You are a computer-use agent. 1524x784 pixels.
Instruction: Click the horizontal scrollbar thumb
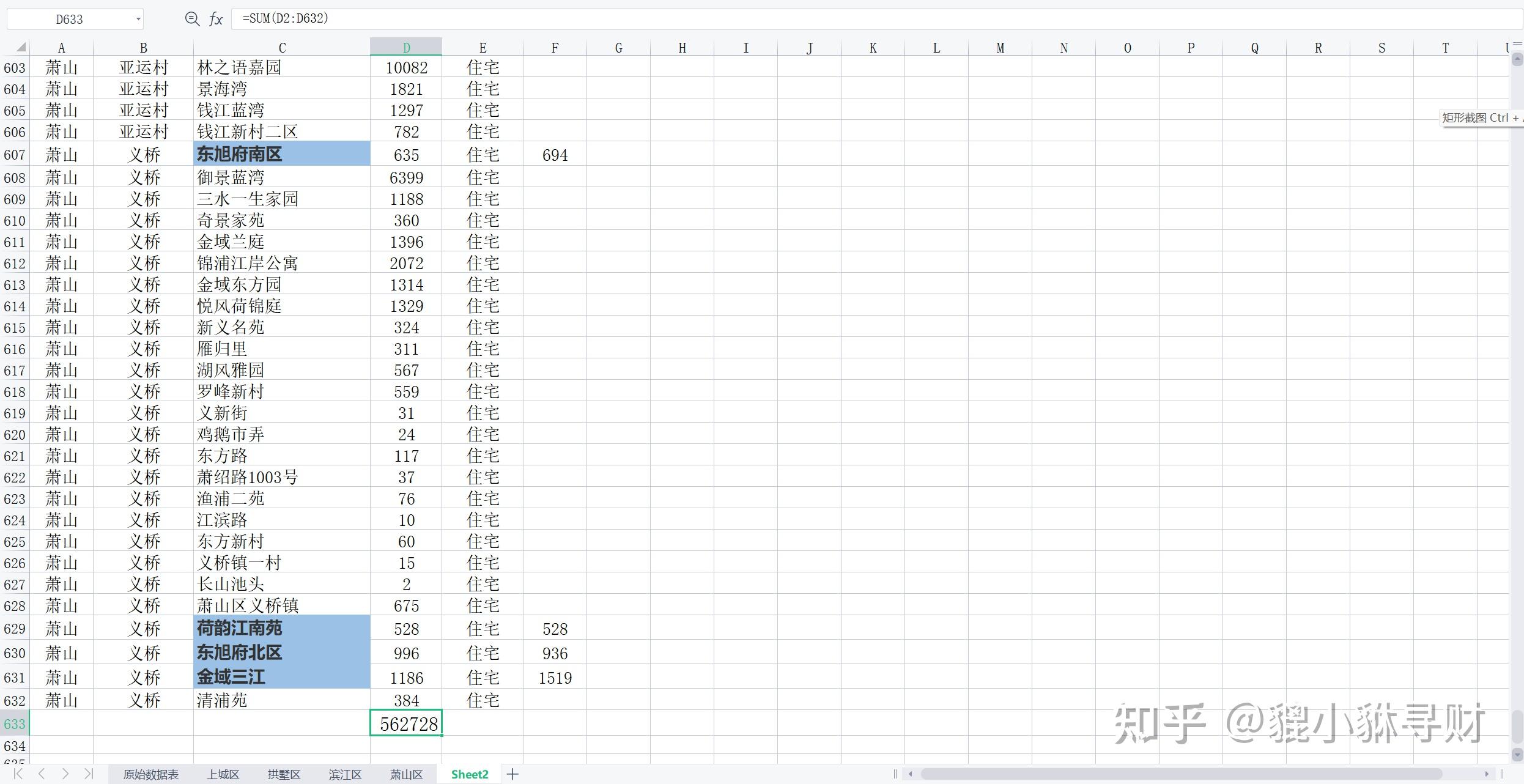click(x=1180, y=774)
